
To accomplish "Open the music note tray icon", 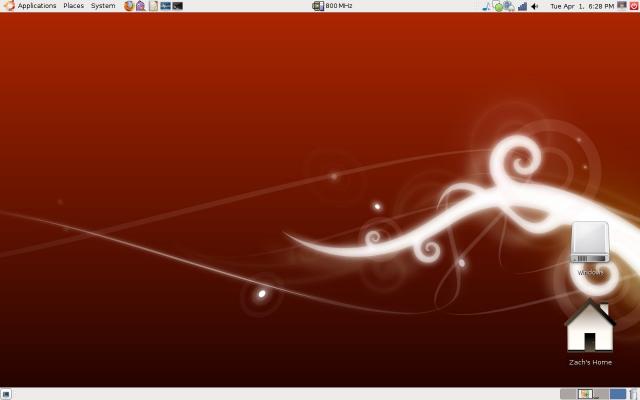I will (x=487, y=7).
